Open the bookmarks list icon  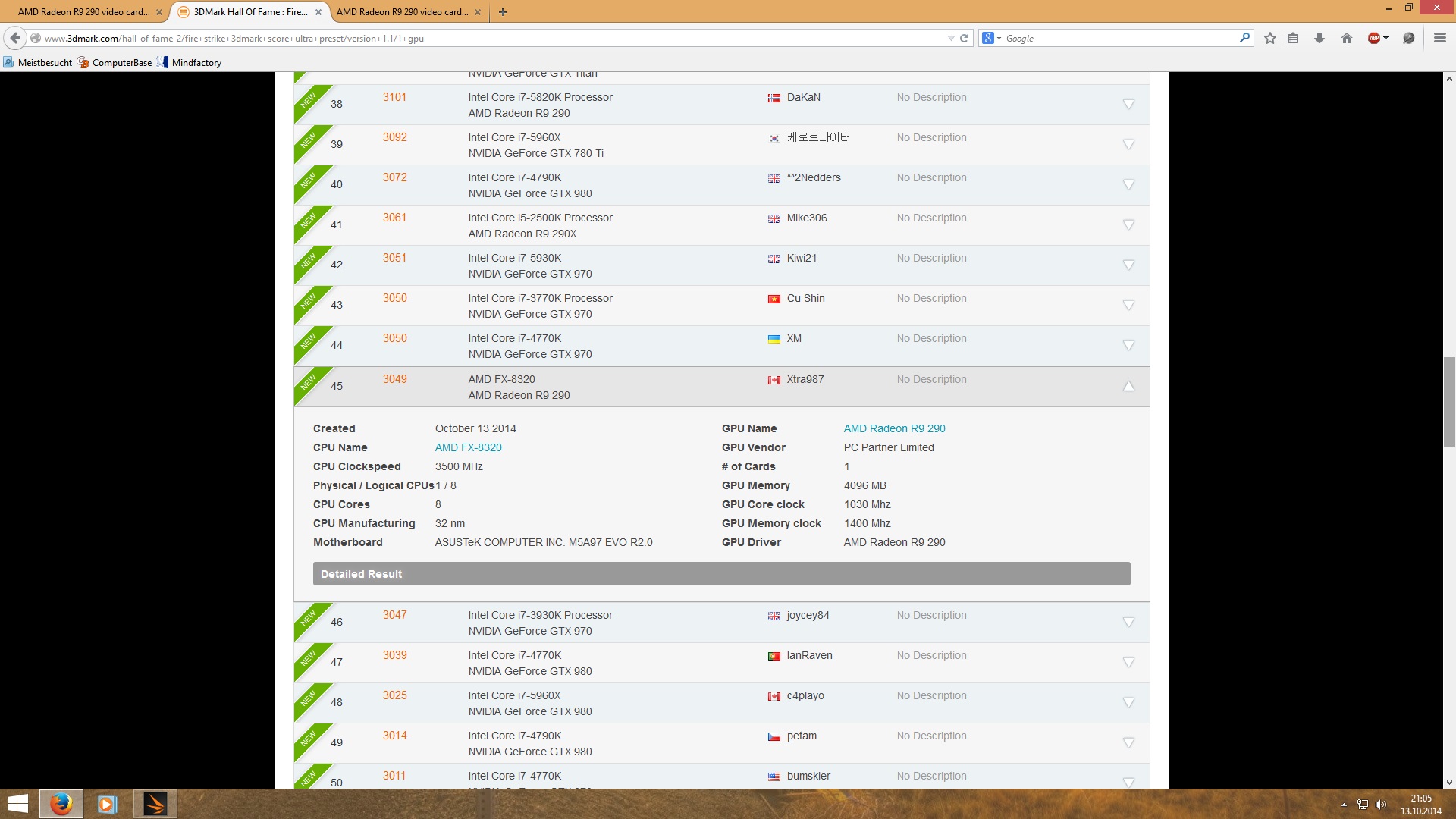[x=1294, y=38]
